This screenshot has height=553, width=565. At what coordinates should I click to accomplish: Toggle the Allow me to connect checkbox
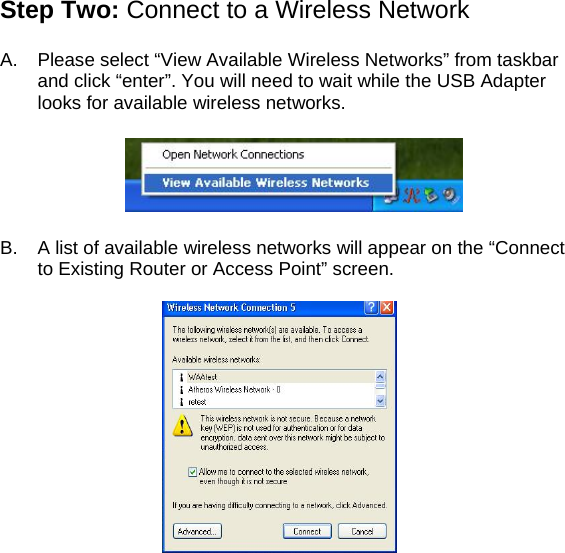[192, 472]
